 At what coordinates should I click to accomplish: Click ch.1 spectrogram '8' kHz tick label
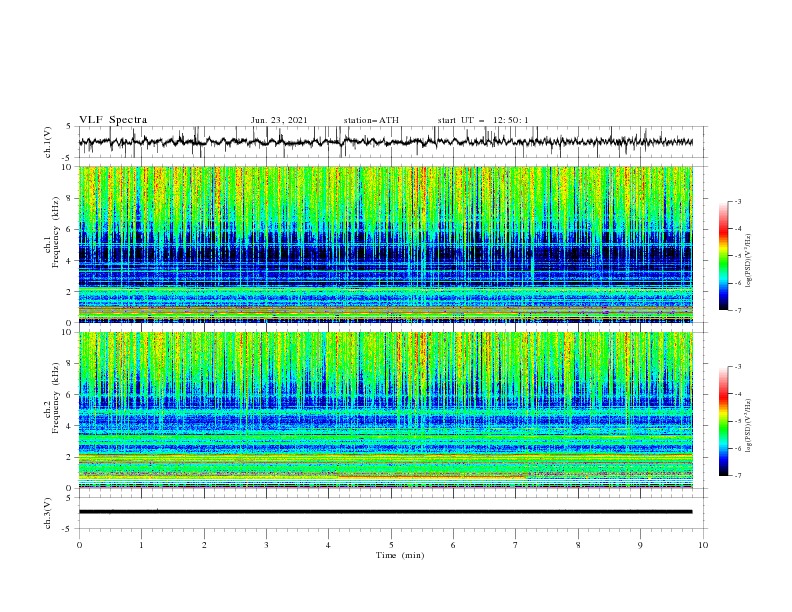(x=69, y=198)
